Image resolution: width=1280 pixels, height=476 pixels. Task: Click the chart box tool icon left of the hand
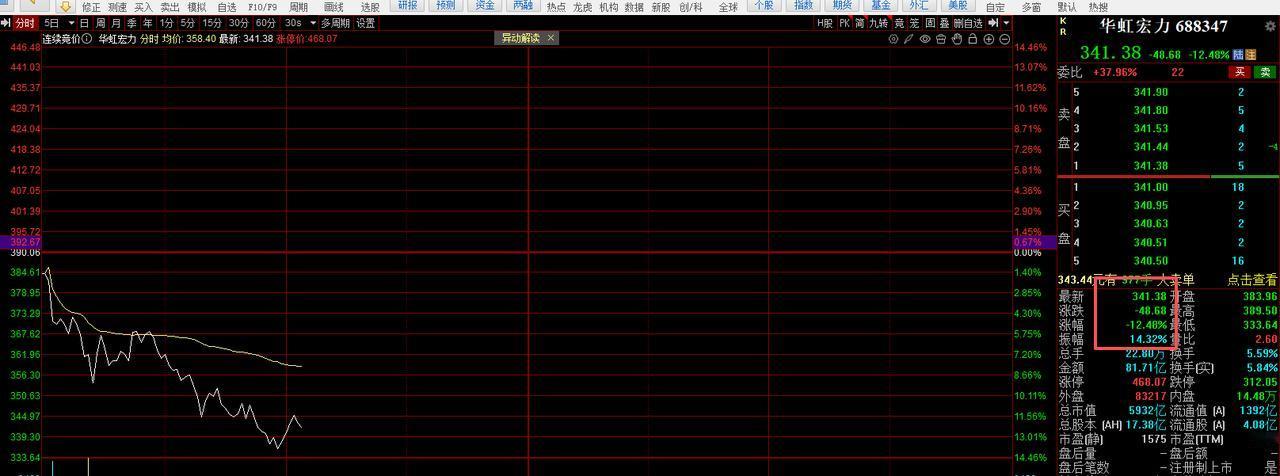941,40
